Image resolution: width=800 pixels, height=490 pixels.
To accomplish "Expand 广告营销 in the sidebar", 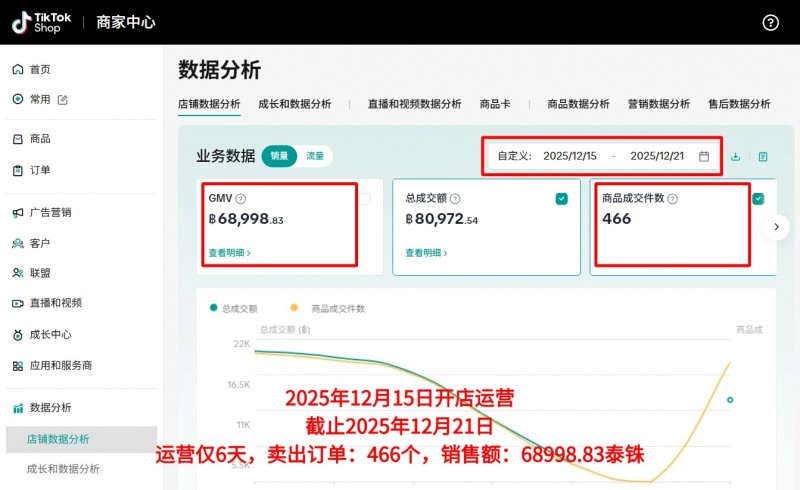I will tap(50, 212).
